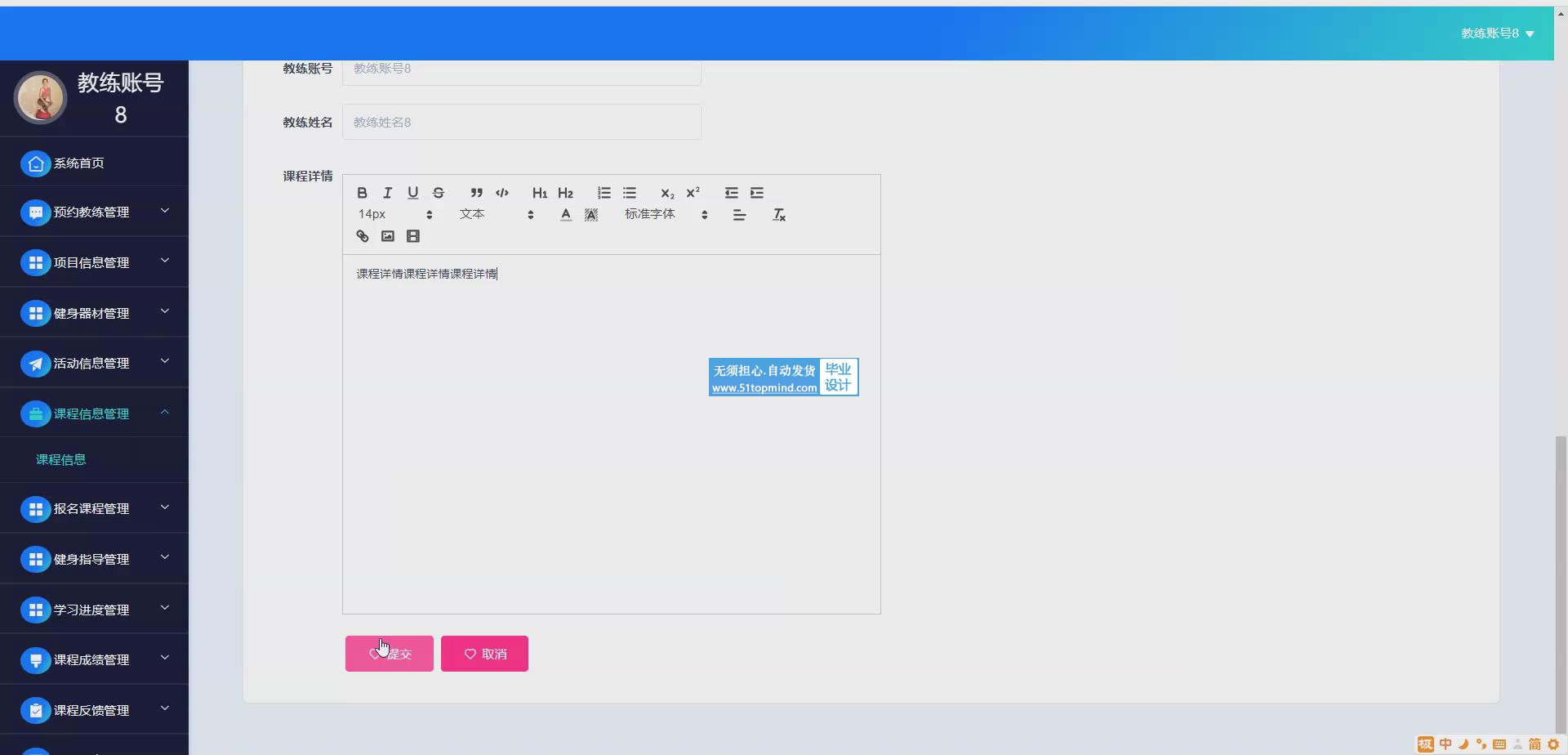Click the 系统首页 home icon
This screenshot has height=755, width=1568.
pyautogui.click(x=35, y=164)
